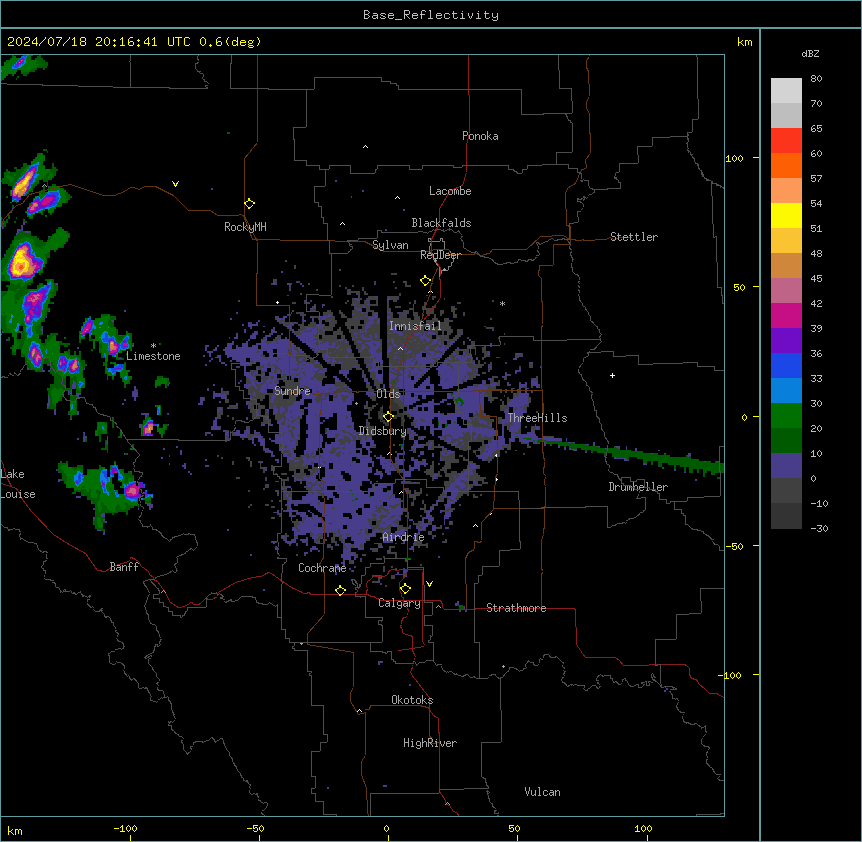This screenshot has height=842, width=862.
Task: Select the white plus marker west of Drumheller
Action: pyautogui.click(x=612, y=375)
